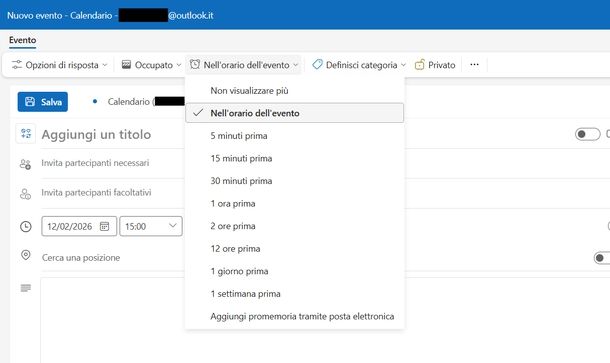Select Non visualizzare più reminder option
The height and width of the screenshot is (363, 610).
(x=294, y=91)
